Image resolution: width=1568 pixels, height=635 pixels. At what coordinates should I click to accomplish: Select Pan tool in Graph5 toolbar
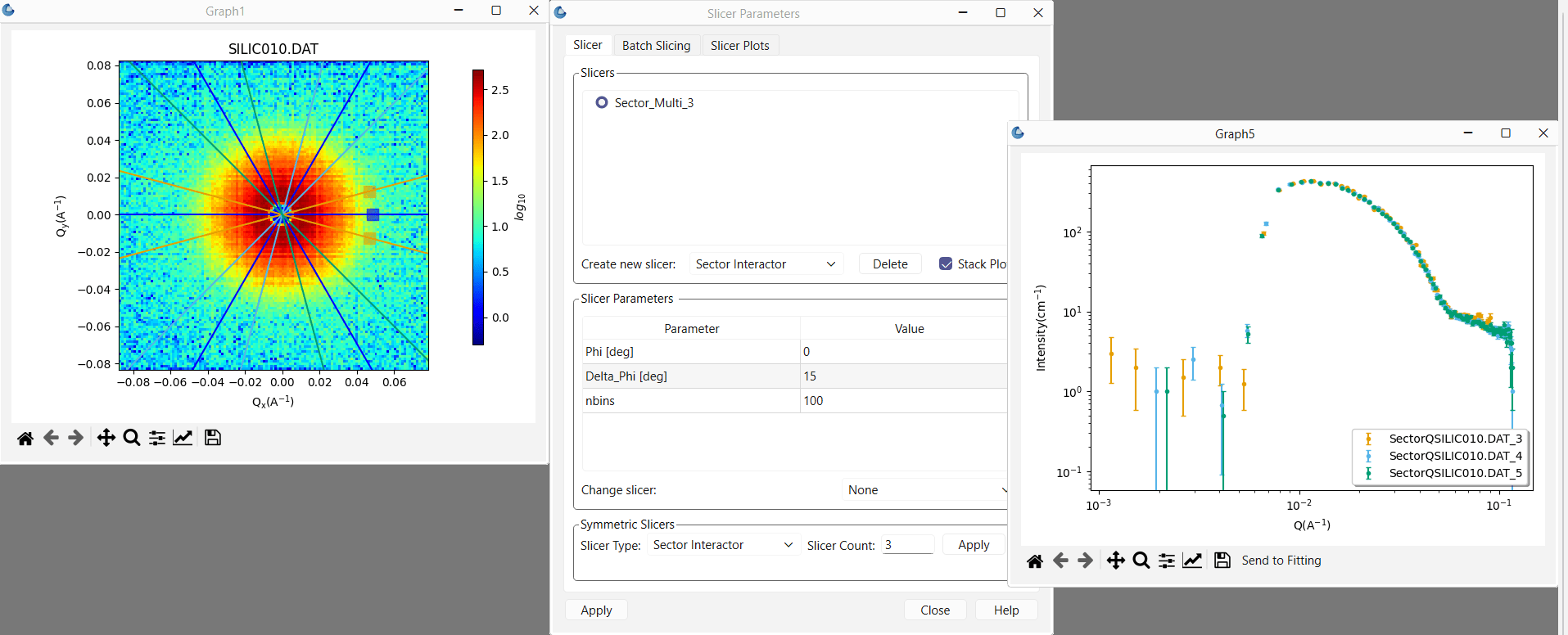1116,561
